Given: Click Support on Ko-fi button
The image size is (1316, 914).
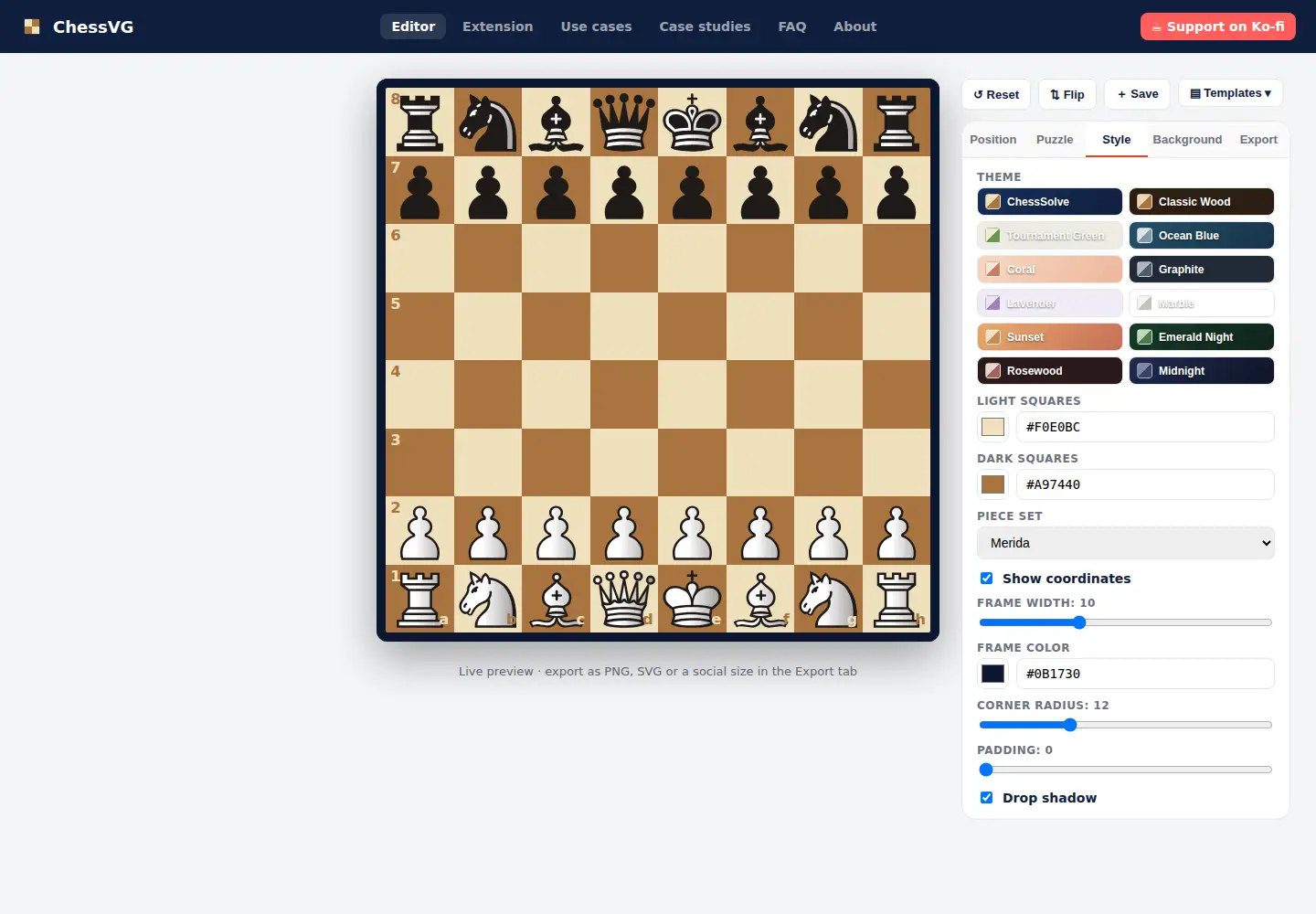Looking at the screenshot, I should 1217,27.
